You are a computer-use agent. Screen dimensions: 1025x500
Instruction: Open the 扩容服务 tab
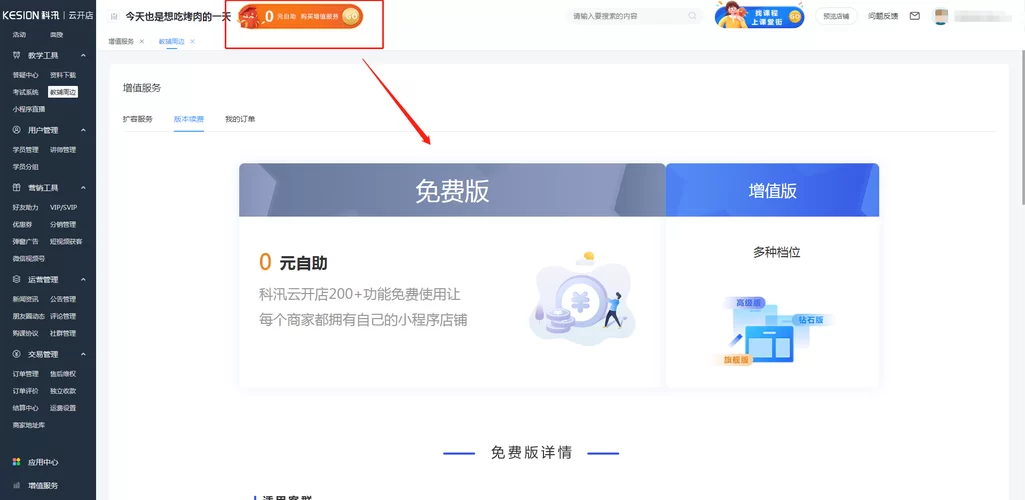[x=138, y=119]
